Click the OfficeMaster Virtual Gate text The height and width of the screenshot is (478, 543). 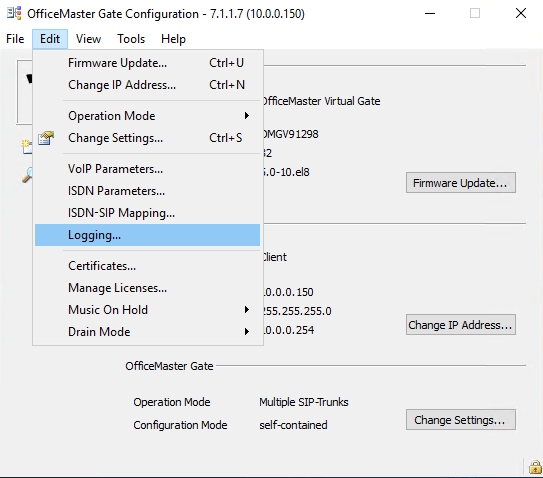[321, 101]
